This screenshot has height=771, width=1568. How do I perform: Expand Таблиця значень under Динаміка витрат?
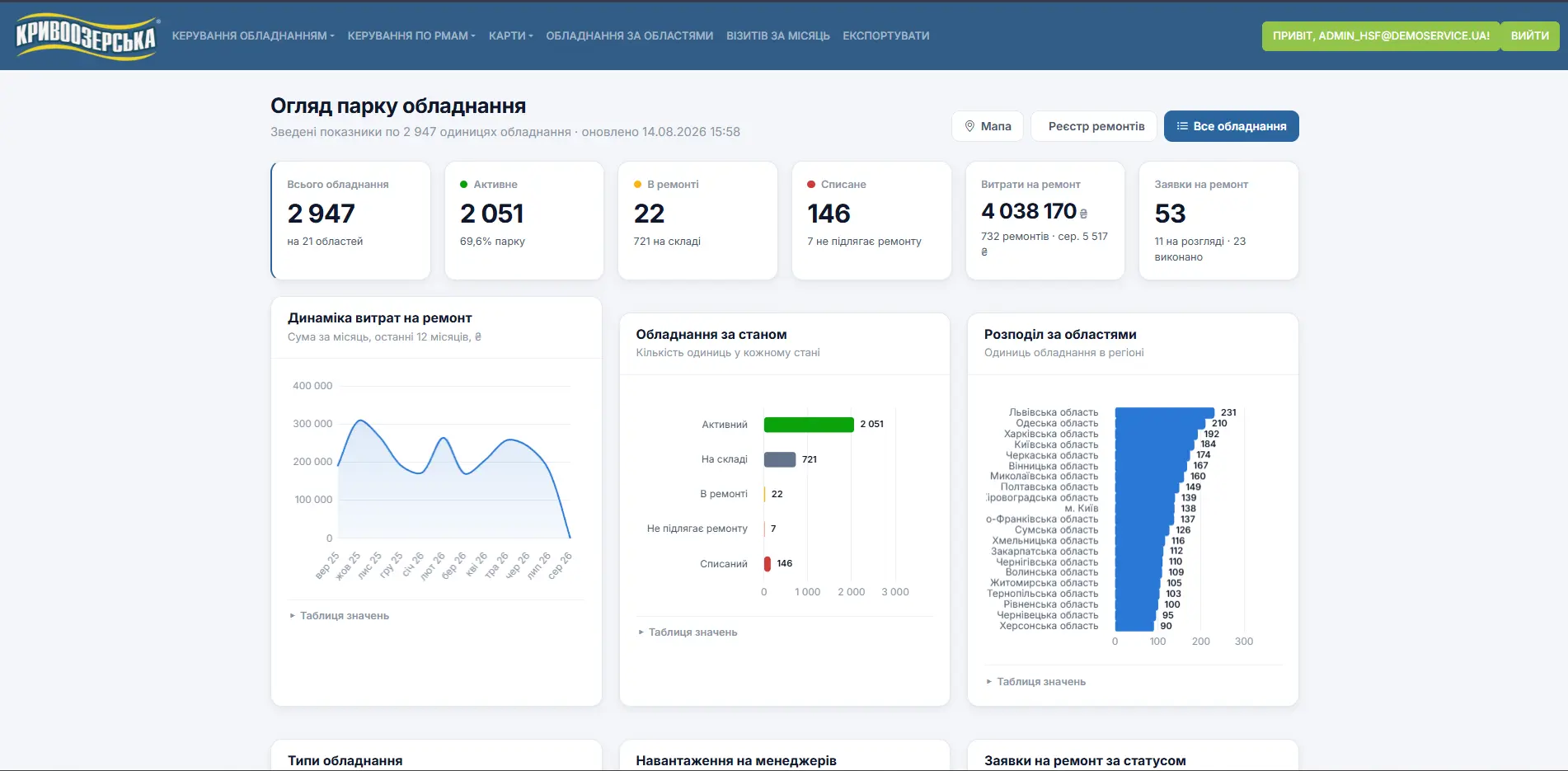click(339, 616)
